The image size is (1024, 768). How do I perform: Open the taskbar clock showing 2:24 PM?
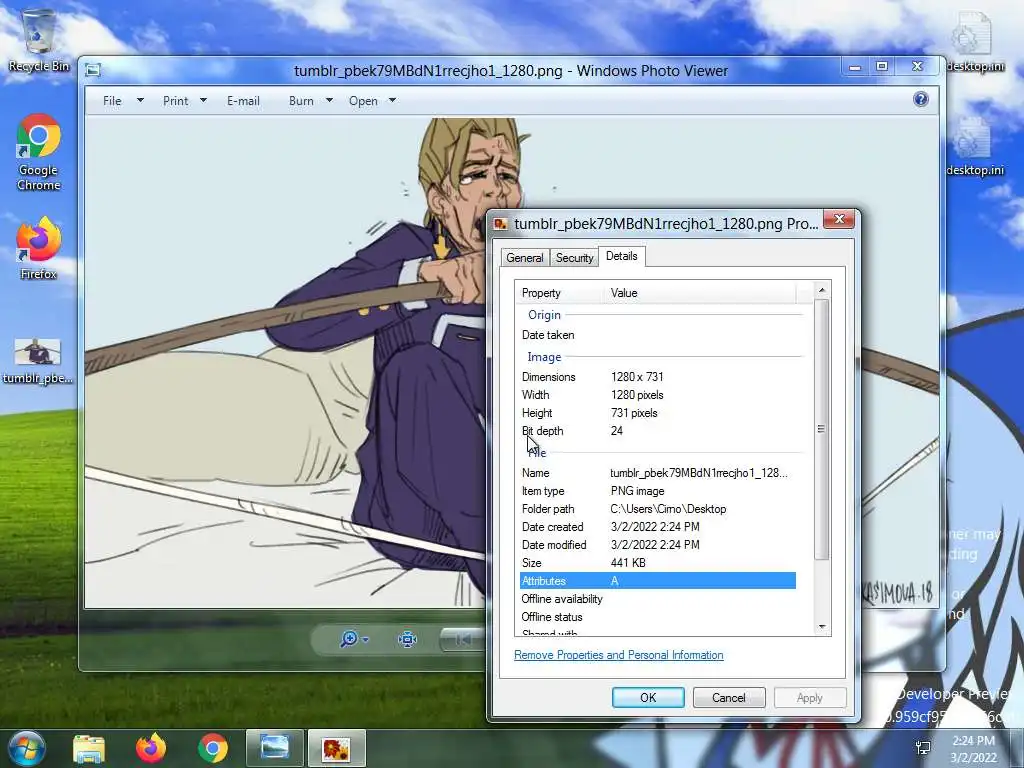973,749
